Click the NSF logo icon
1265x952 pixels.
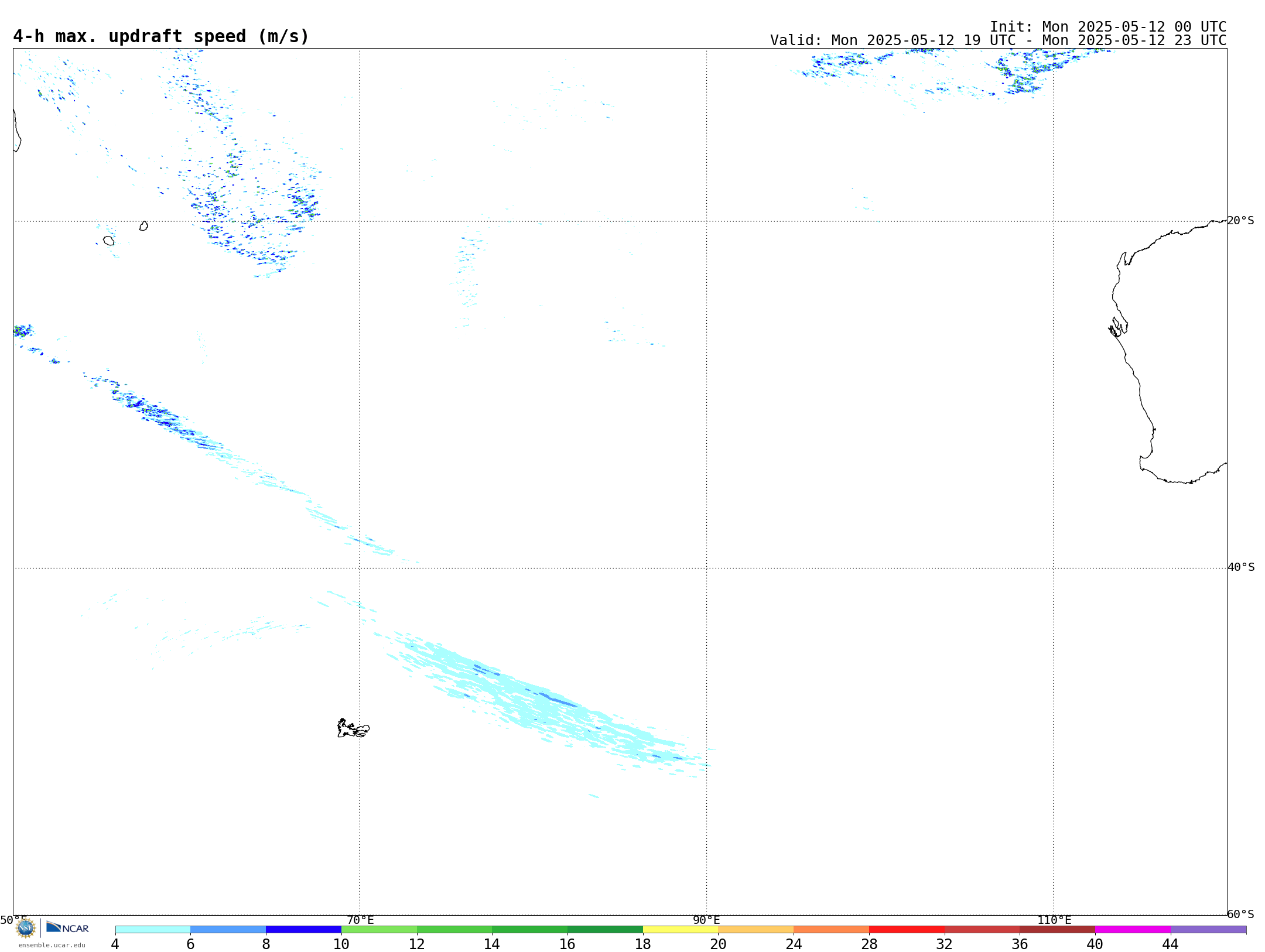tap(26, 928)
